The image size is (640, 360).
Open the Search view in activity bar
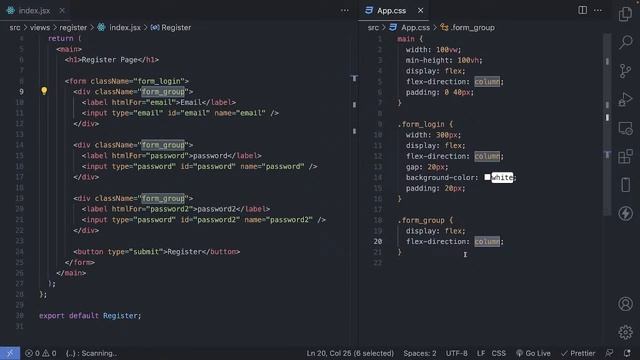(625, 42)
